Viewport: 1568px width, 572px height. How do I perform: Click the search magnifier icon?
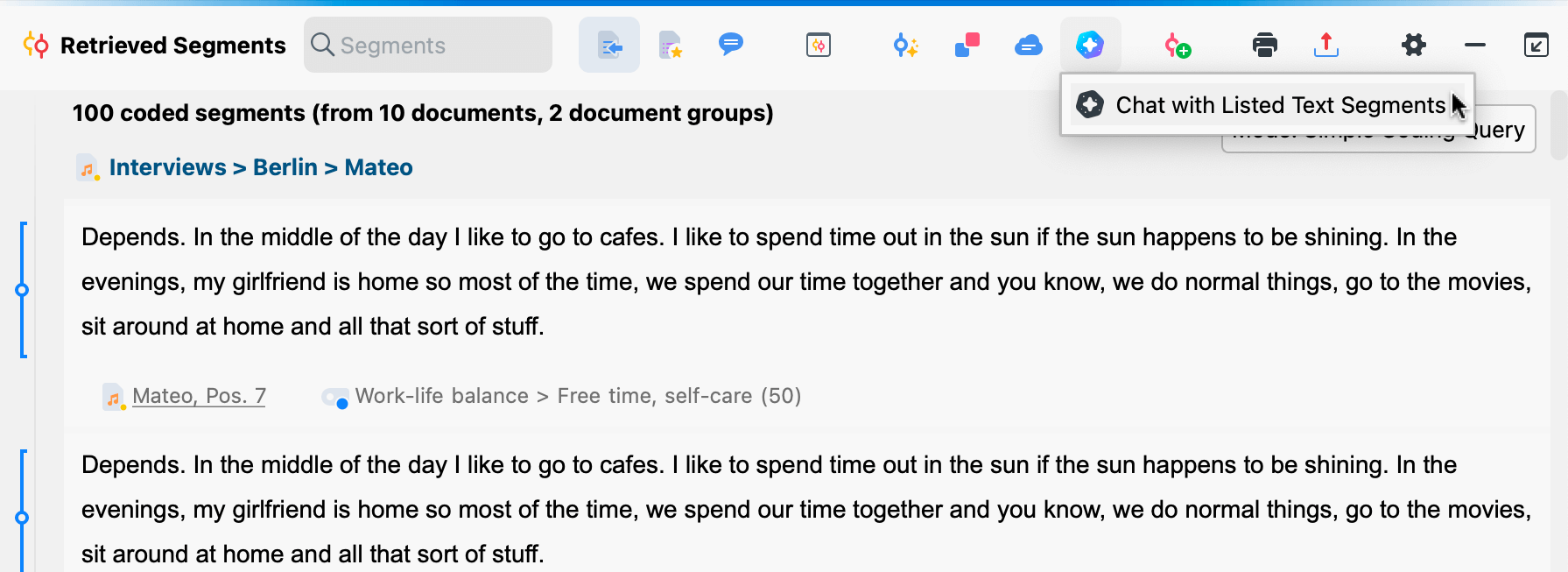[x=322, y=45]
